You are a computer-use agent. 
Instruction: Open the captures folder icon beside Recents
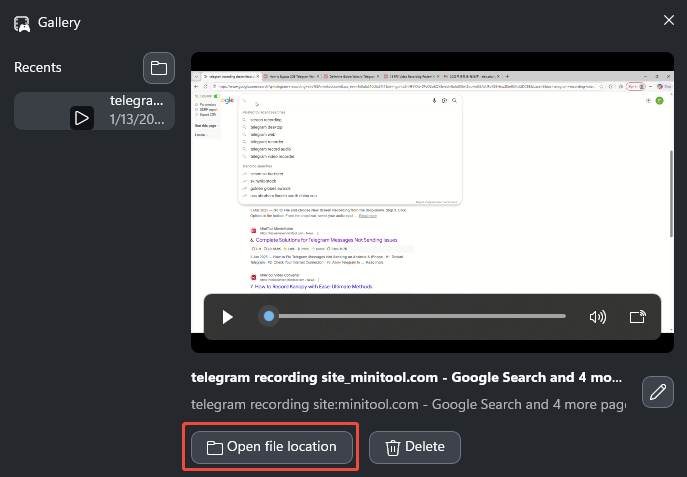(159, 68)
